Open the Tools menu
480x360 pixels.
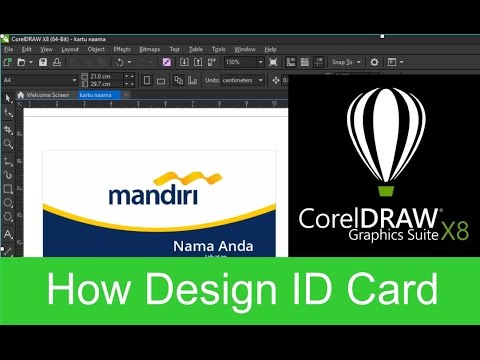tap(218, 49)
